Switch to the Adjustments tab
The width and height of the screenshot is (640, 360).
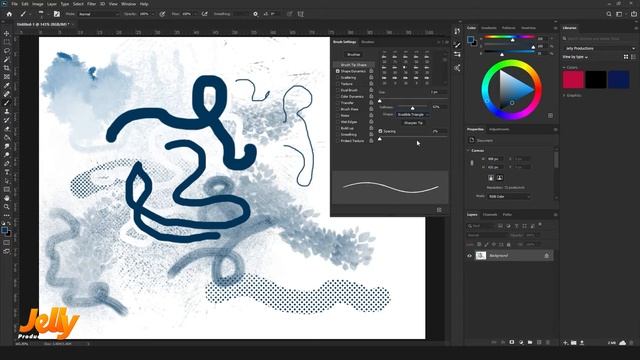[499, 129]
